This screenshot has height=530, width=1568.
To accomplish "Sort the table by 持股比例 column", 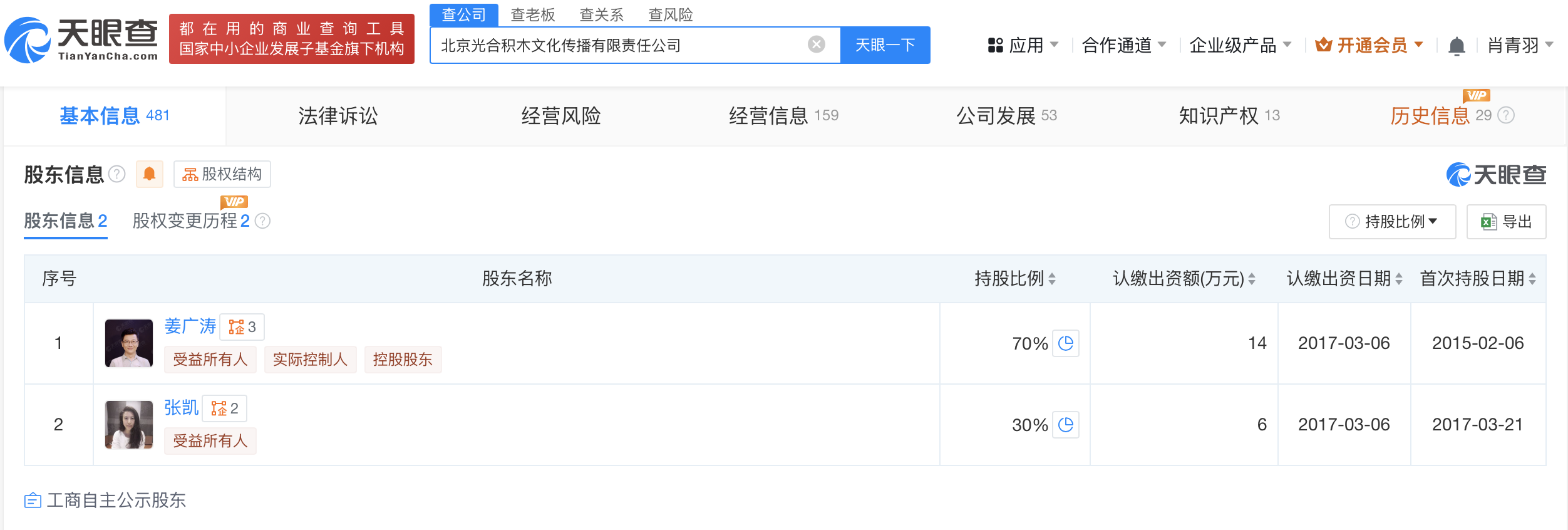I will [1051, 279].
